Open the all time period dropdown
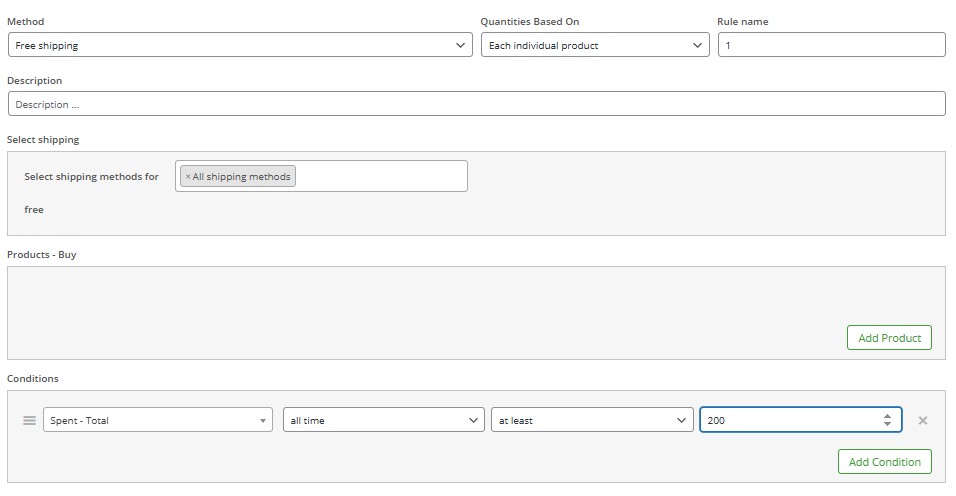The height and width of the screenshot is (496, 956). coord(383,420)
